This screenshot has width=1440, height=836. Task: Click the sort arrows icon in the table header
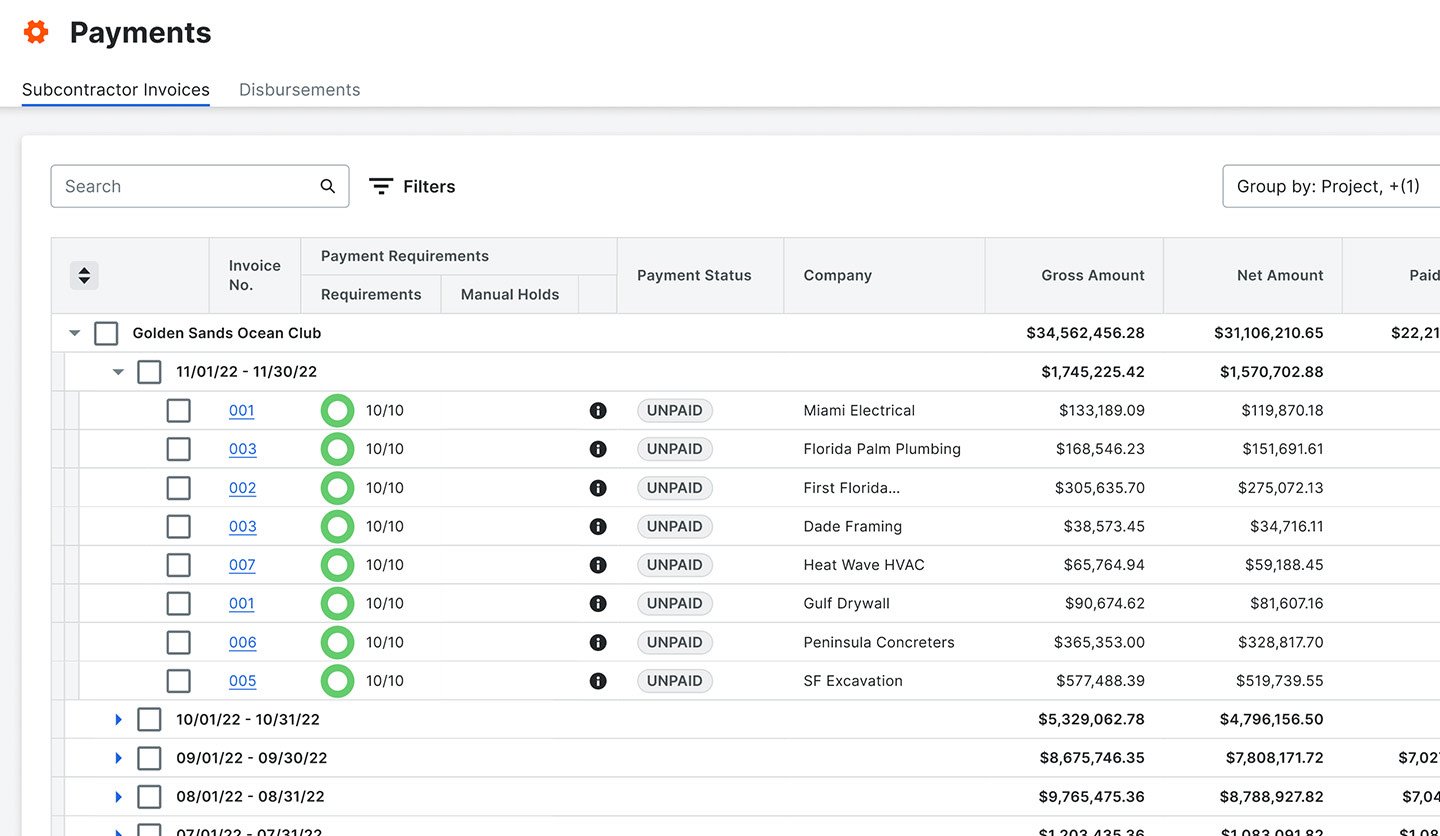tap(84, 275)
